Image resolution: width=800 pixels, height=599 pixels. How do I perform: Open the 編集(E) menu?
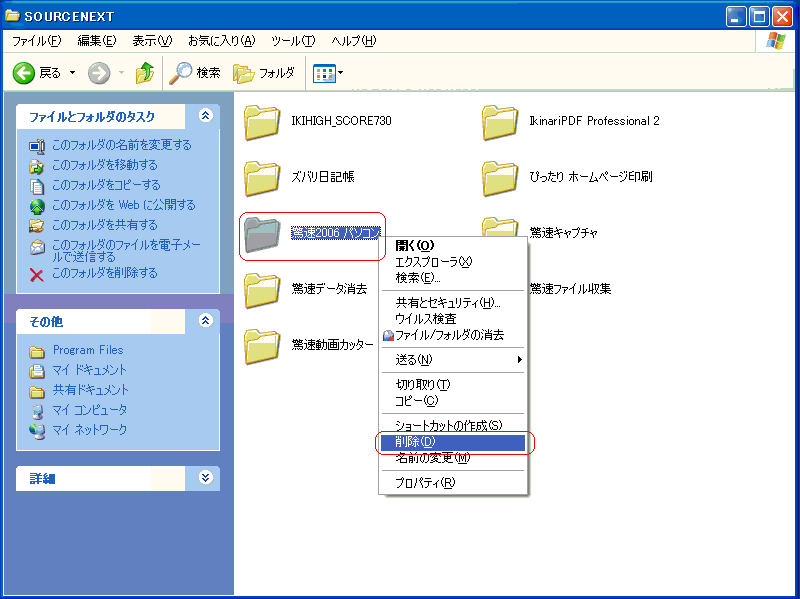(97, 41)
